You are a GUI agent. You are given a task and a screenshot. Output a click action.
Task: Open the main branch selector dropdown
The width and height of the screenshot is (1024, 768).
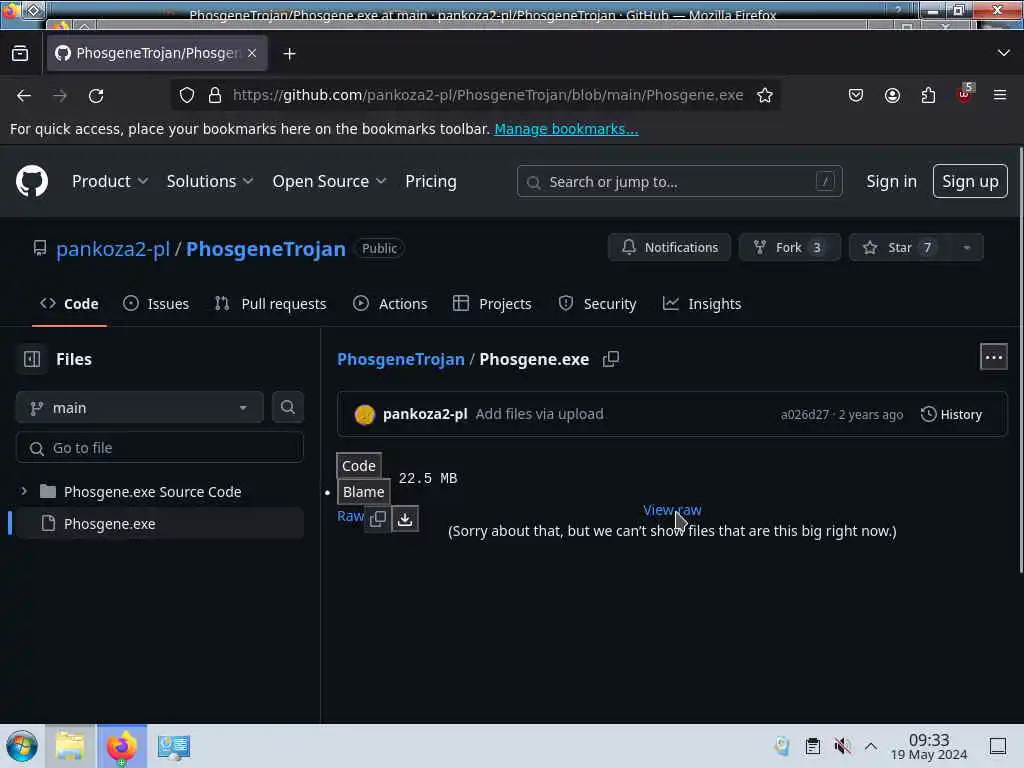pyautogui.click(x=140, y=408)
